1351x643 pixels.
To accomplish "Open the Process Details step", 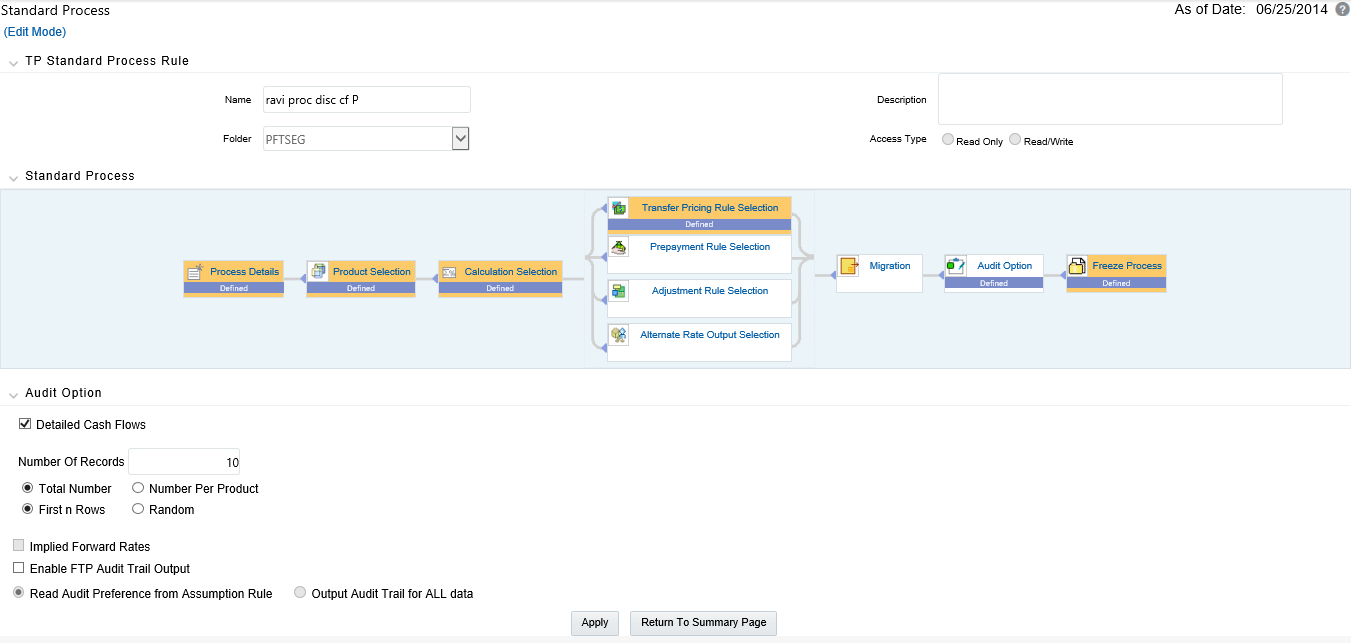I will 244,272.
